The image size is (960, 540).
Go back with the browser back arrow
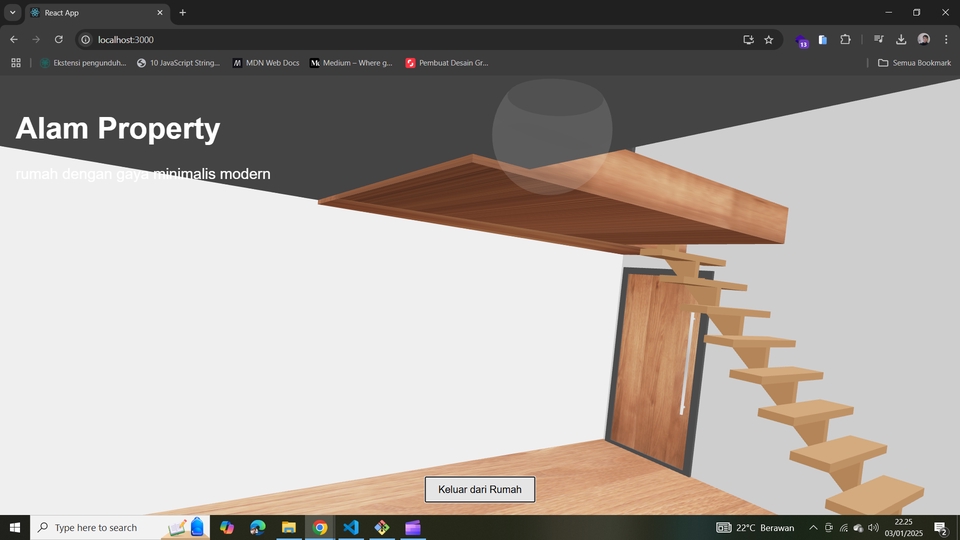13,40
